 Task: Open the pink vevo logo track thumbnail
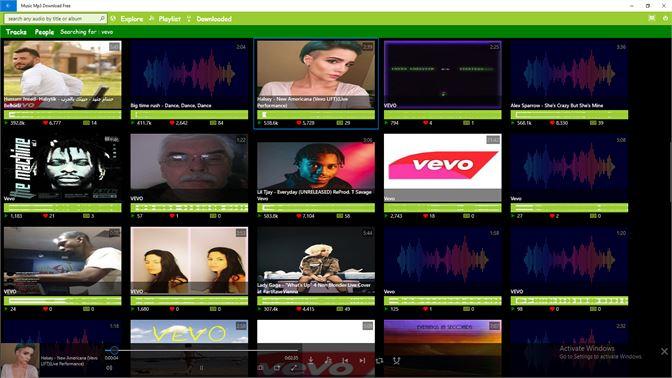click(442, 168)
